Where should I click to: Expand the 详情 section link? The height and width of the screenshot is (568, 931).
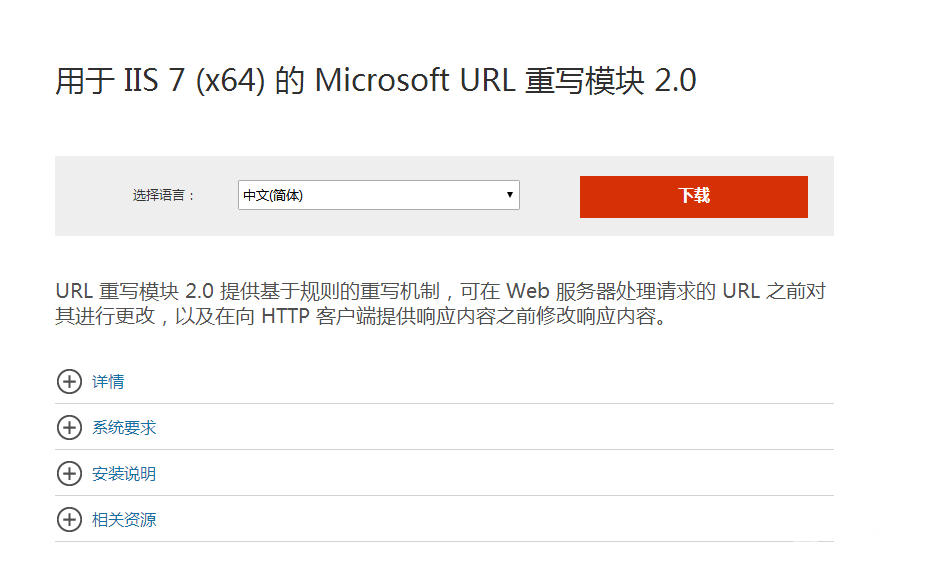point(108,382)
